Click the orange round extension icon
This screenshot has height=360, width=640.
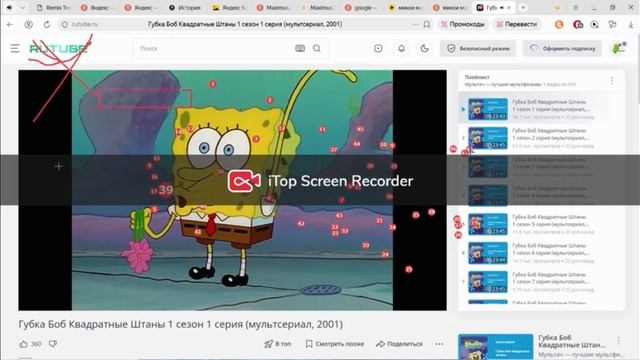559,24
